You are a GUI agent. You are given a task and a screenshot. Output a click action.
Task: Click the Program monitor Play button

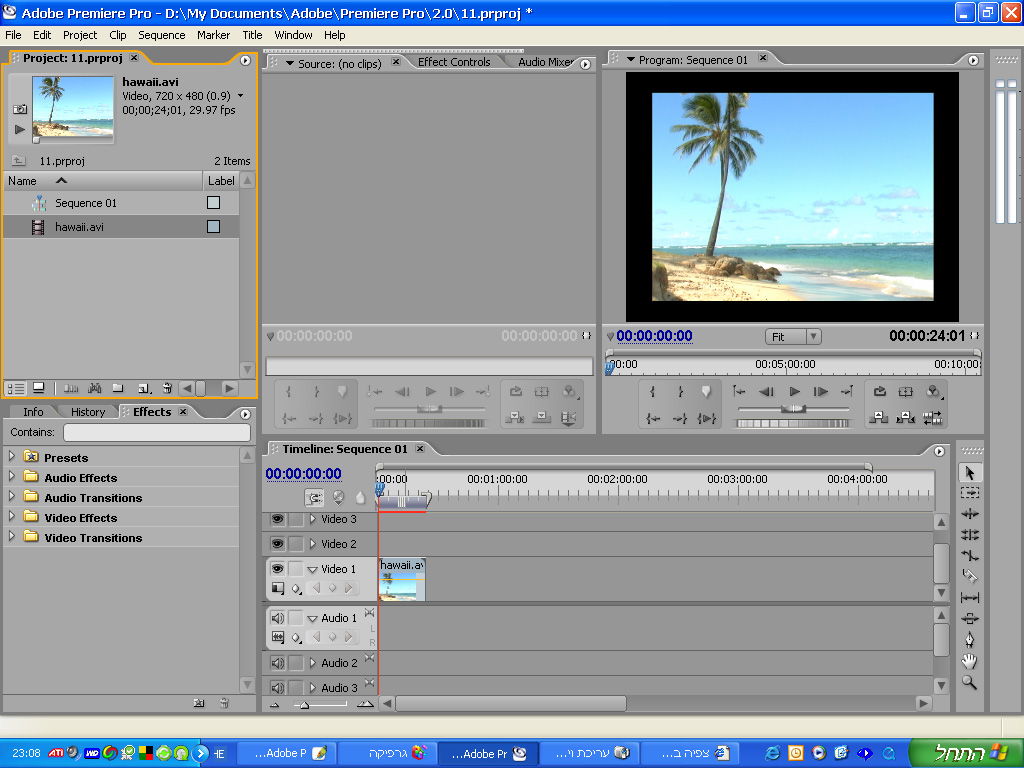click(795, 392)
